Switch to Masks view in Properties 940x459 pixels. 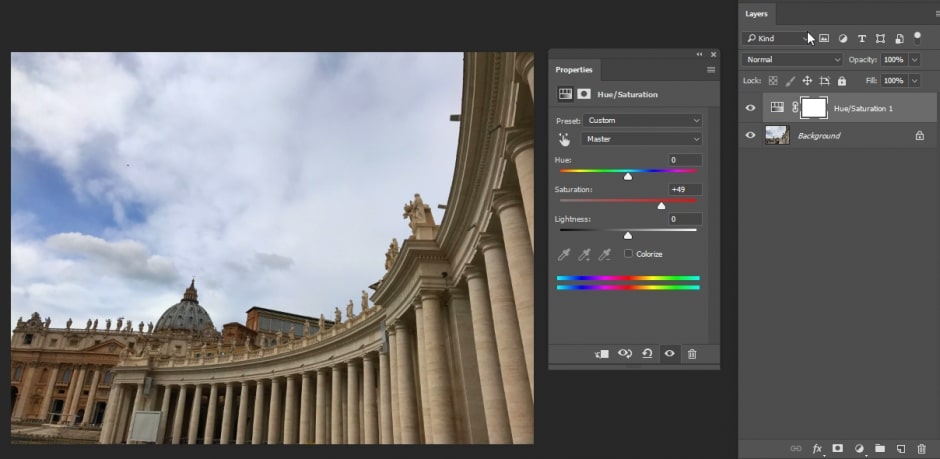click(x=582, y=94)
